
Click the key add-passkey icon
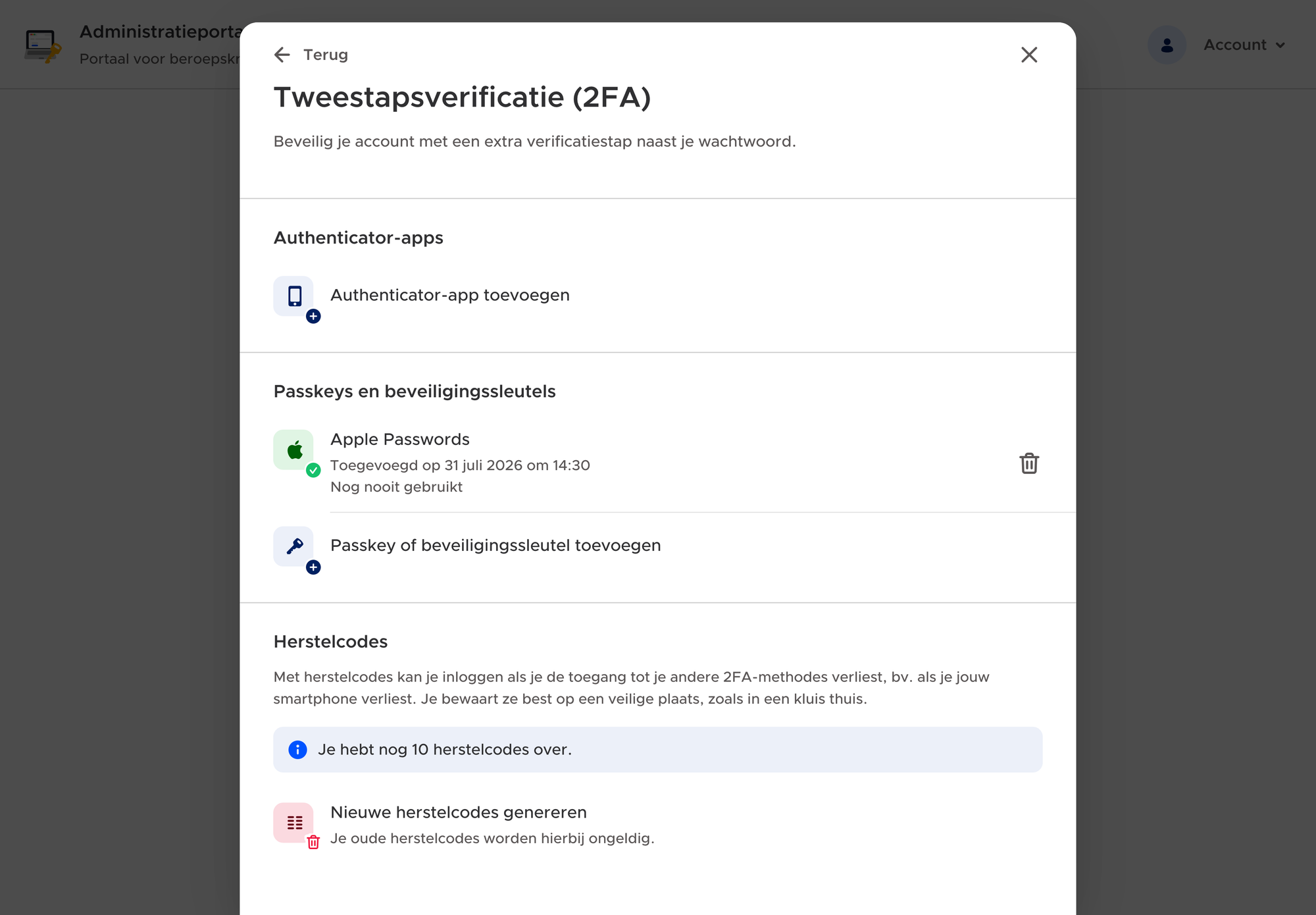293,546
